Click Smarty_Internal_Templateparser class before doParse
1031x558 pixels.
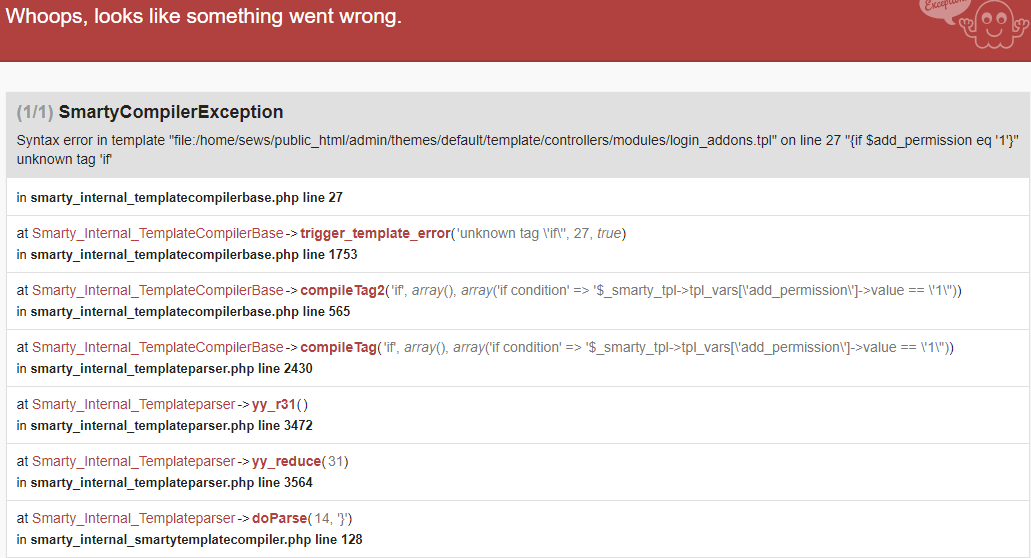tap(133, 519)
